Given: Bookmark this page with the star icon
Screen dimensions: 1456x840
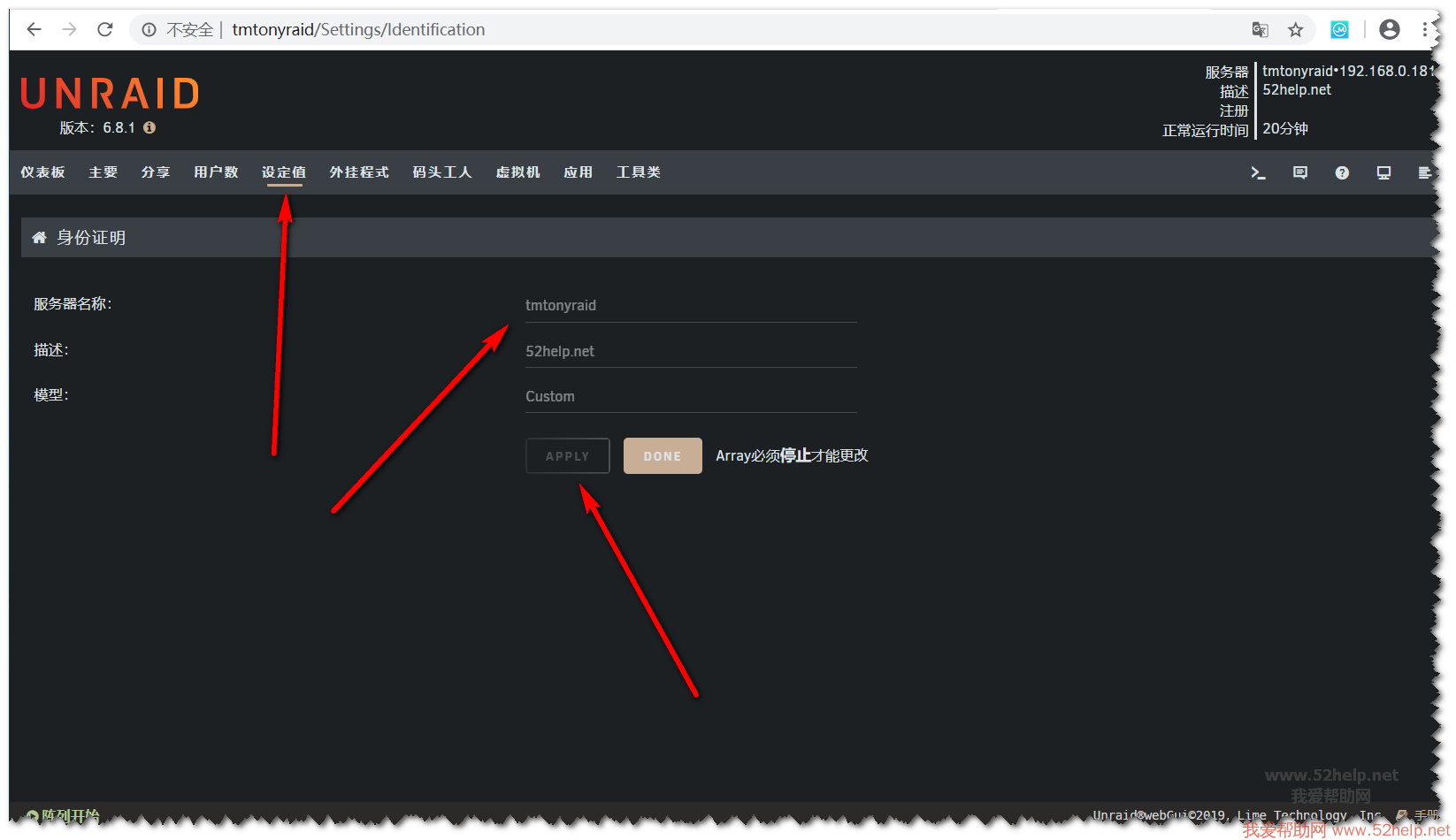Looking at the screenshot, I should pyautogui.click(x=1295, y=30).
